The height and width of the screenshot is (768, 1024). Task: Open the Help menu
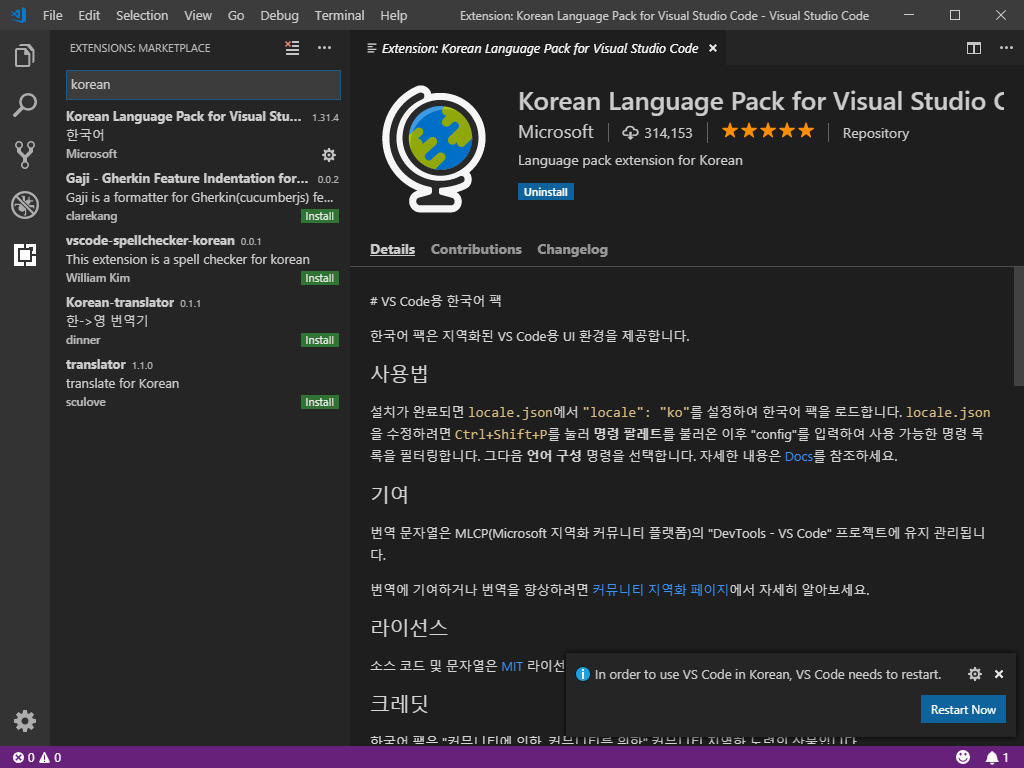pos(394,15)
